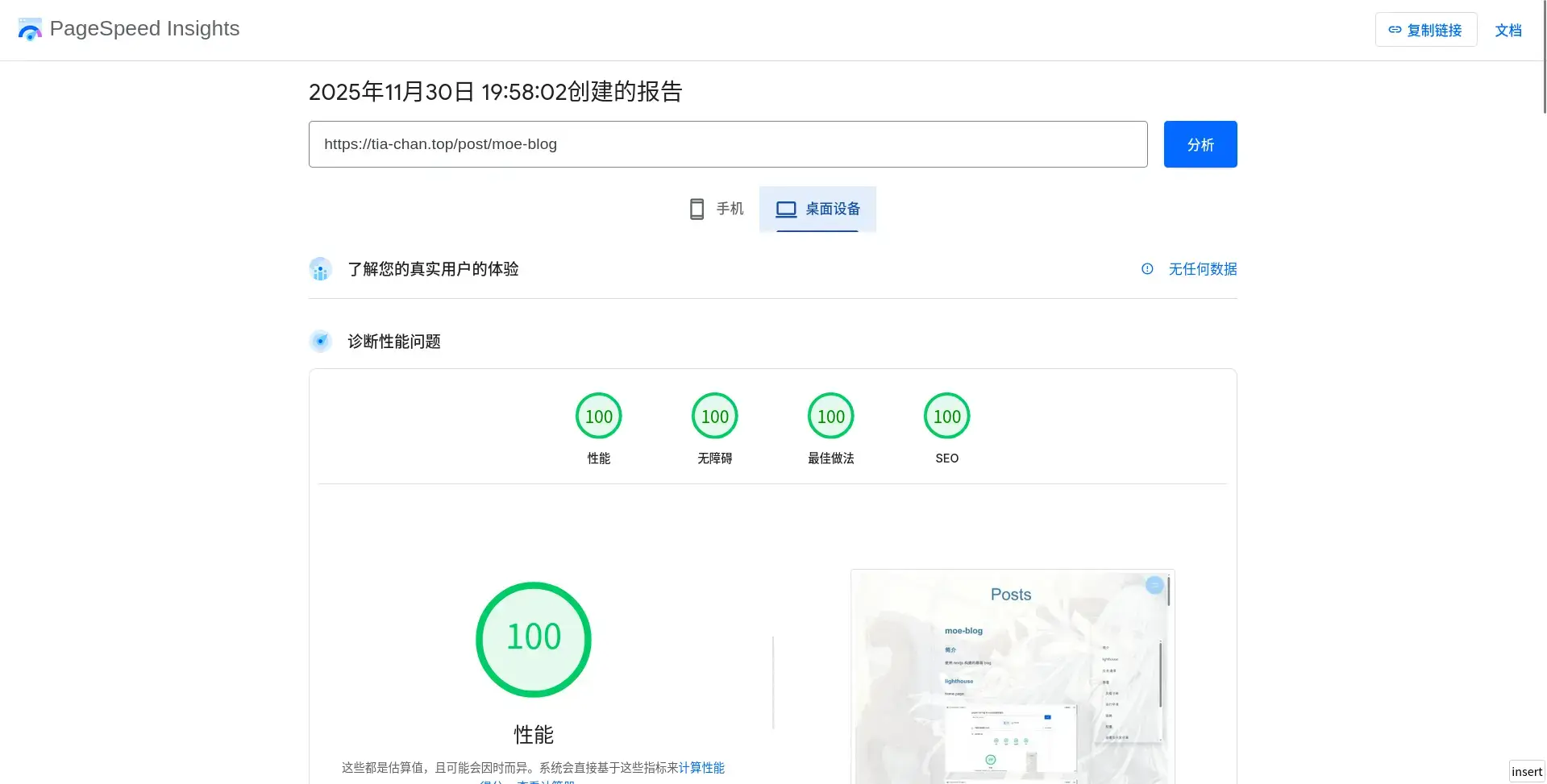The width and height of the screenshot is (1547, 784).
Task: Select the 桌面设备 desktop tab
Action: [x=817, y=209]
